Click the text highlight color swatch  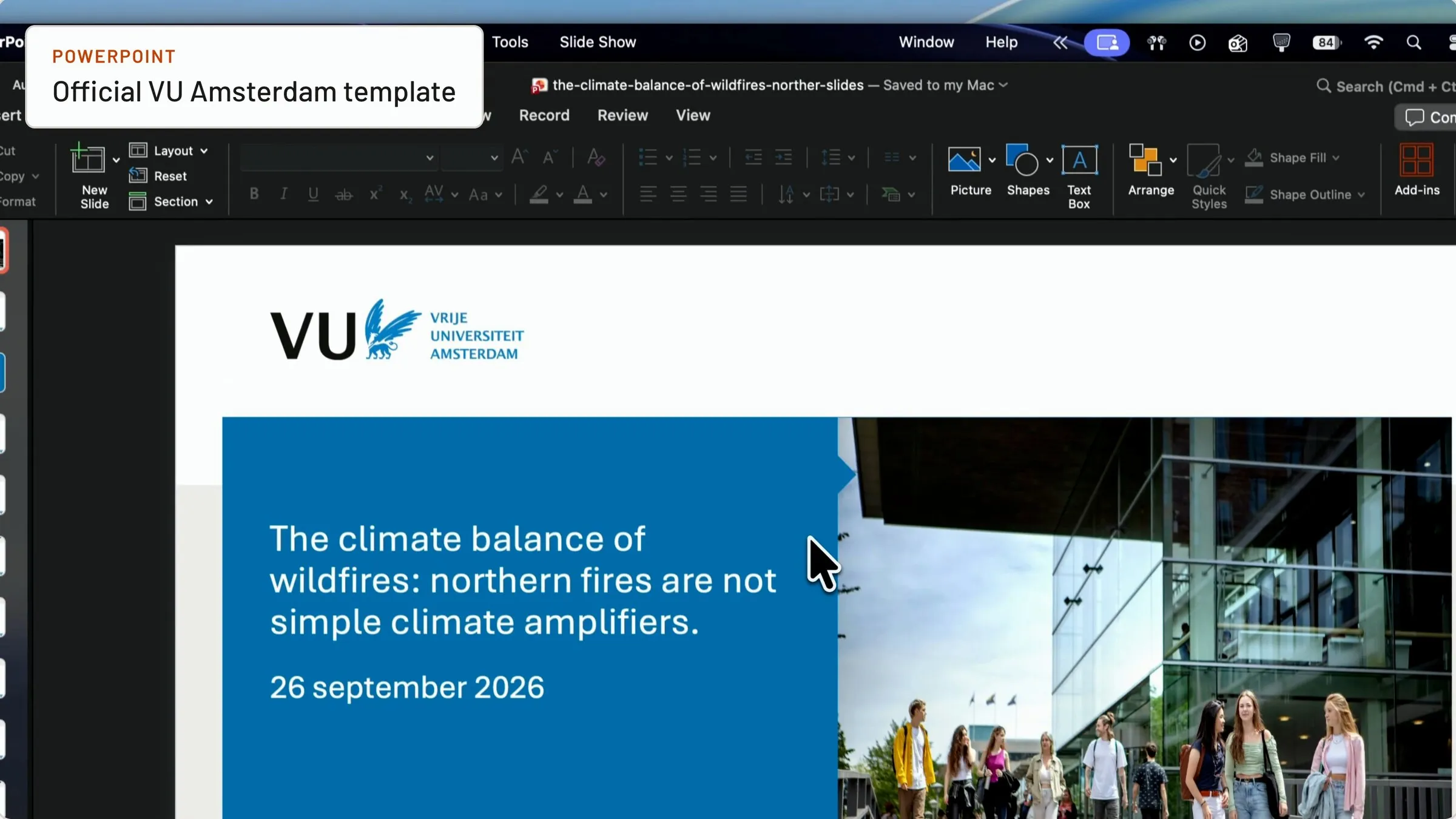point(539,195)
